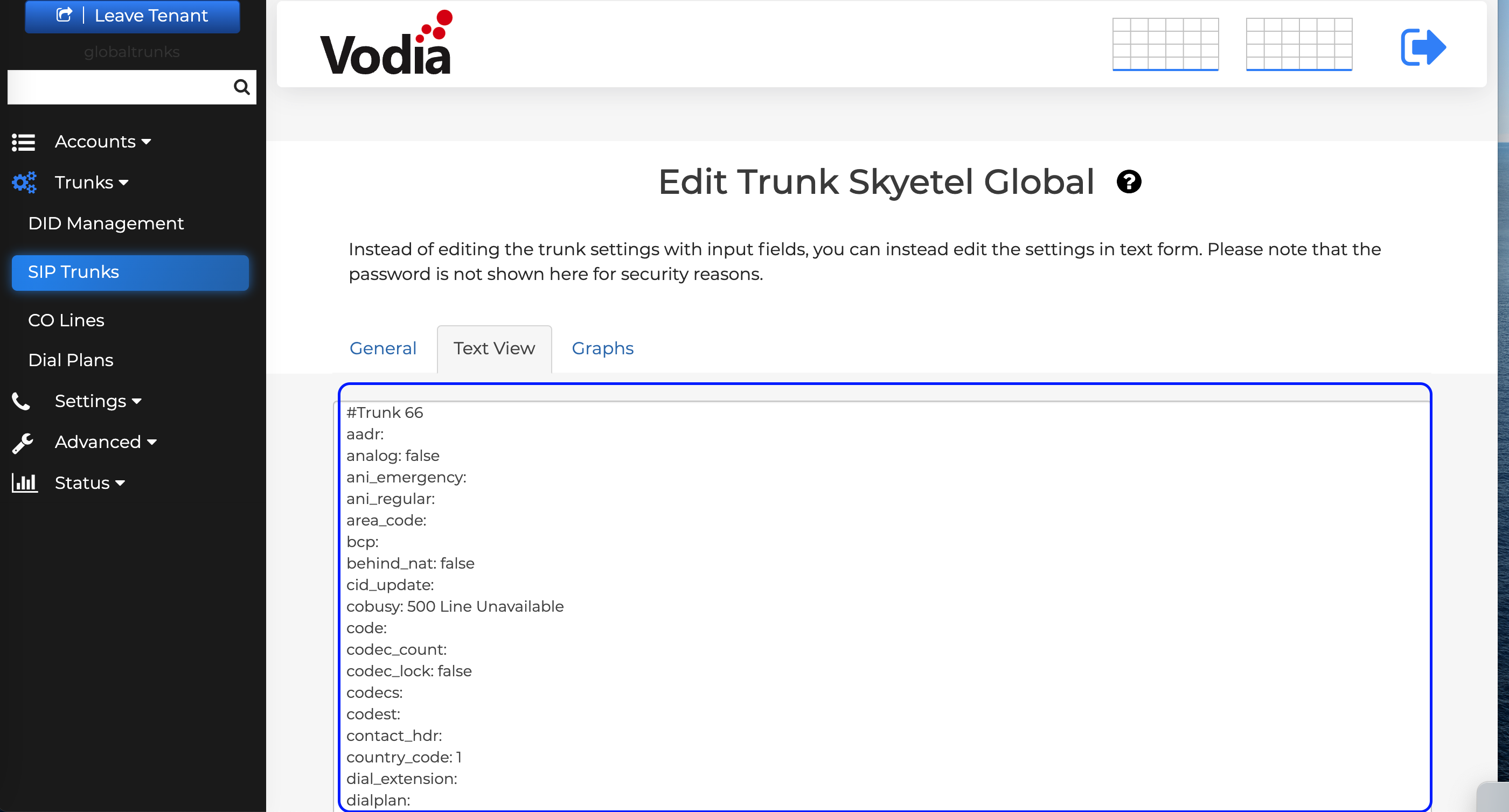Expand the Settings menu

point(99,401)
